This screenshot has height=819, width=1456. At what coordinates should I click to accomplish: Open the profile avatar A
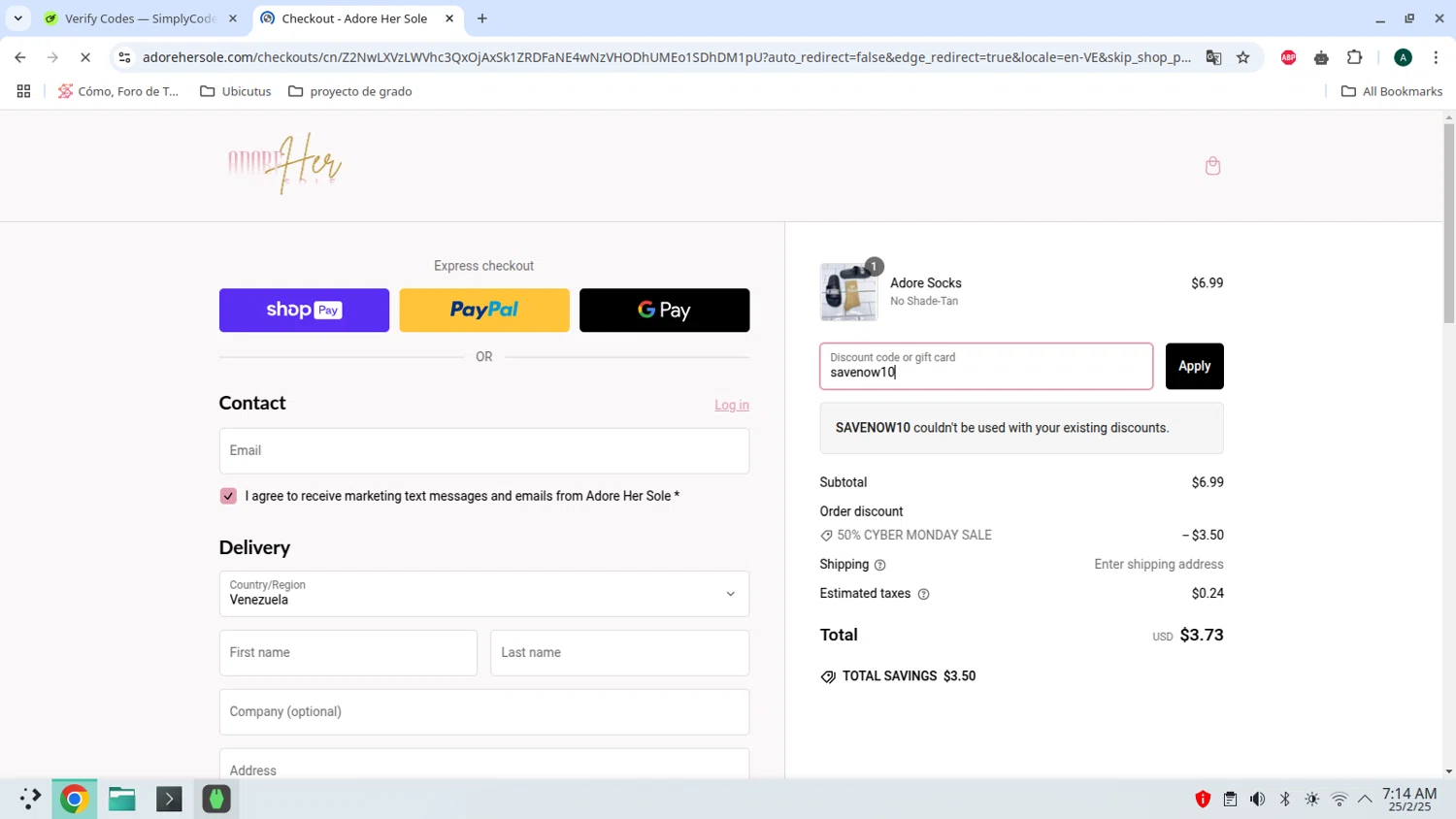tap(1403, 57)
